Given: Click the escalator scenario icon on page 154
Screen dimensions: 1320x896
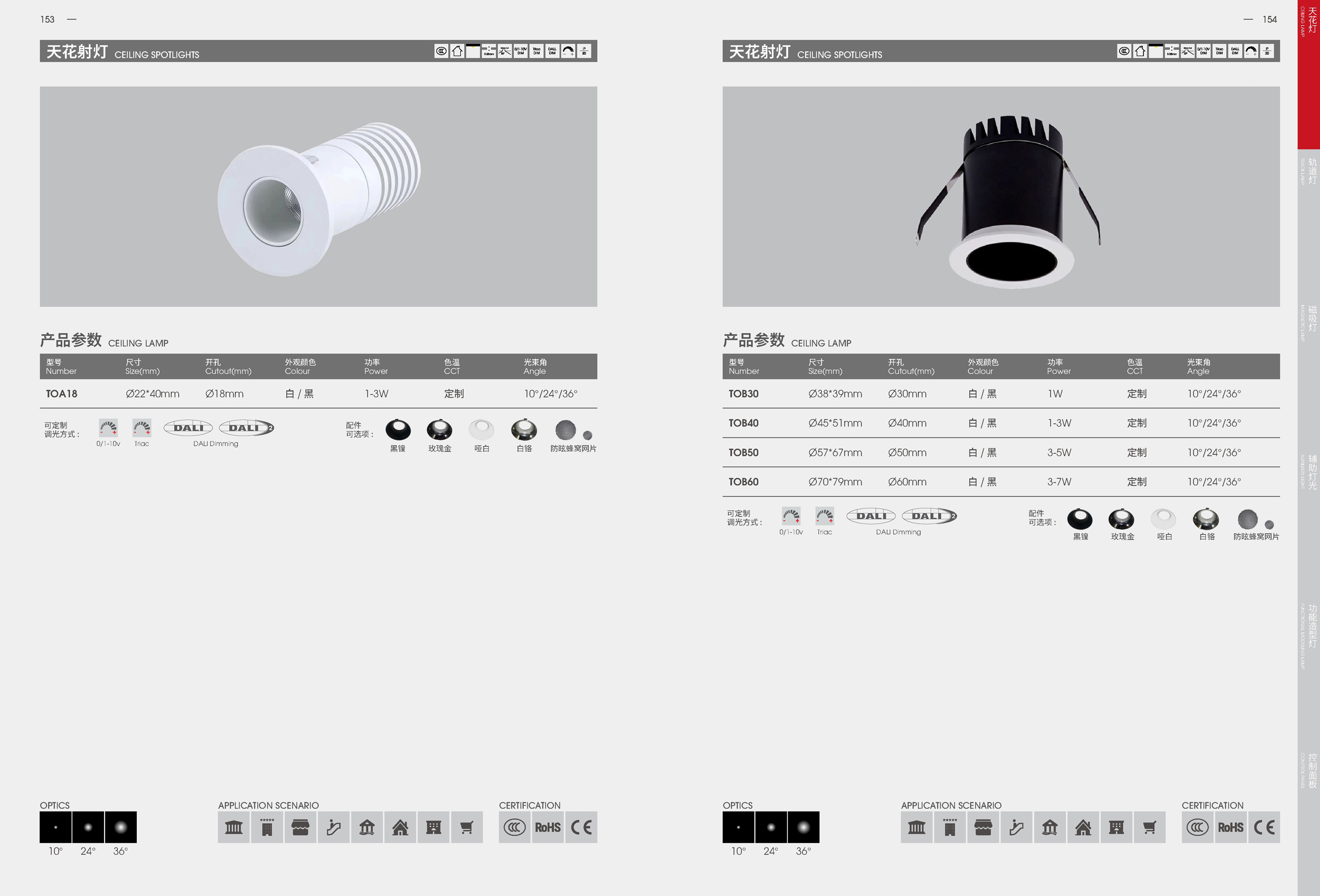Looking at the screenshot, I should coord(1016,827).
